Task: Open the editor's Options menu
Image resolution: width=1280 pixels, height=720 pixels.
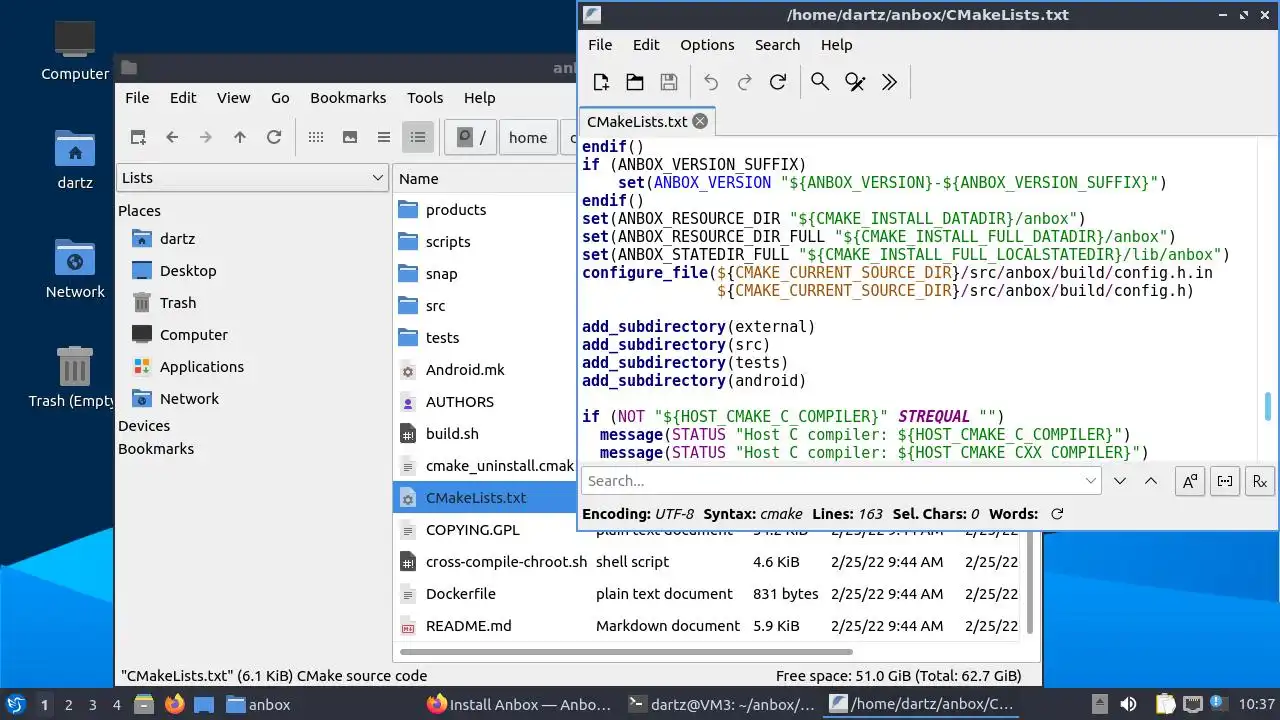Action: [x=707, y=45]
